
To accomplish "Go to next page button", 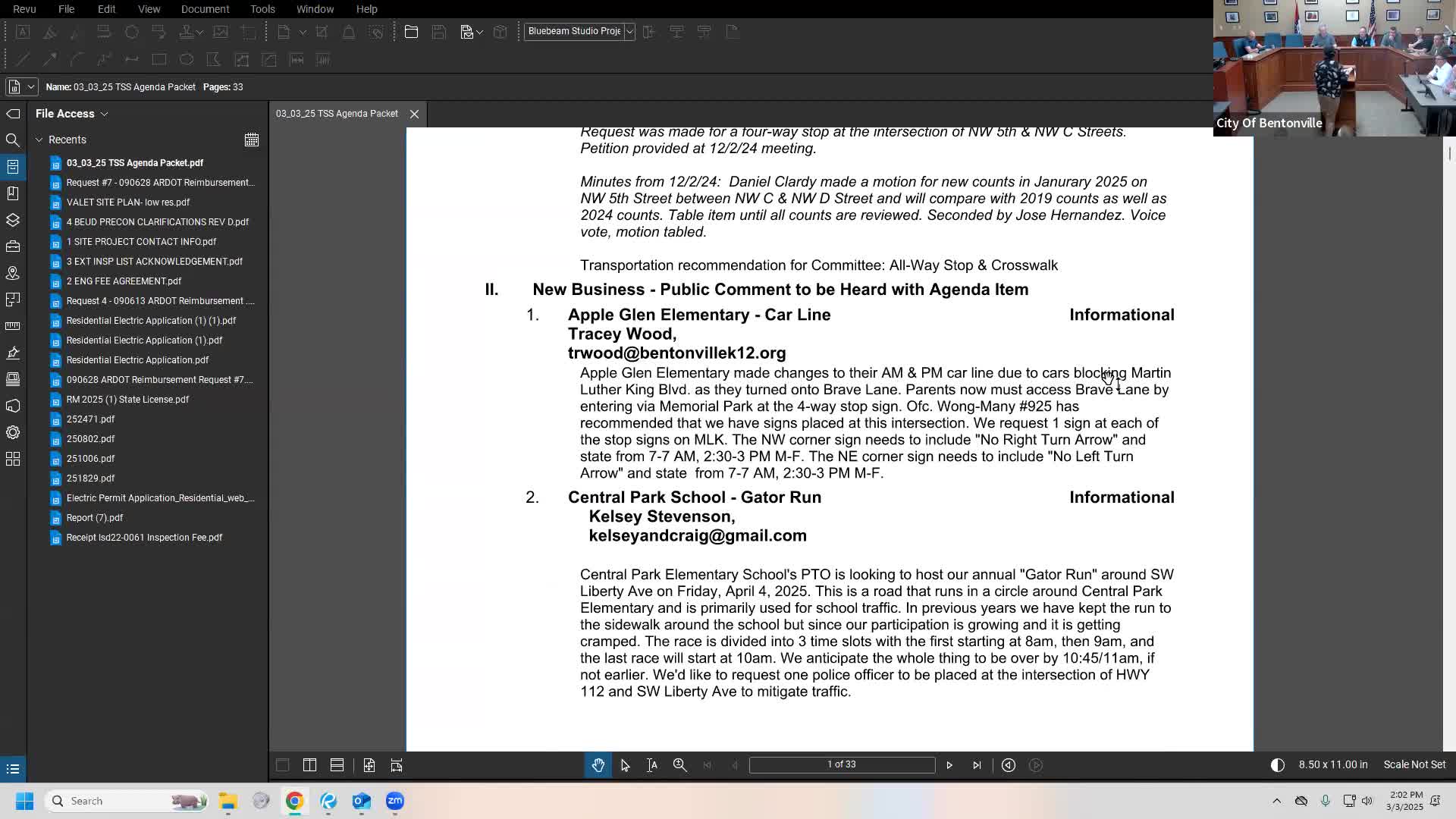I will click(949, 765).
